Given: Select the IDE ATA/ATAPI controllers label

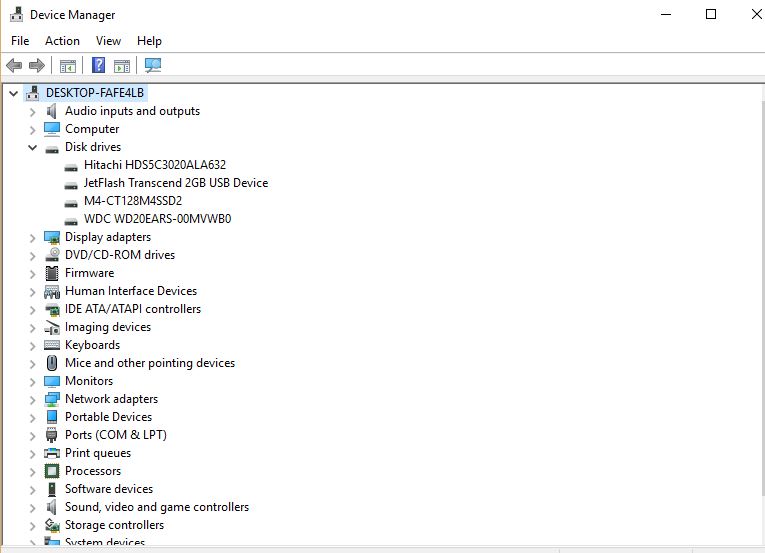Looking at the screenshot, I should 133,309.
